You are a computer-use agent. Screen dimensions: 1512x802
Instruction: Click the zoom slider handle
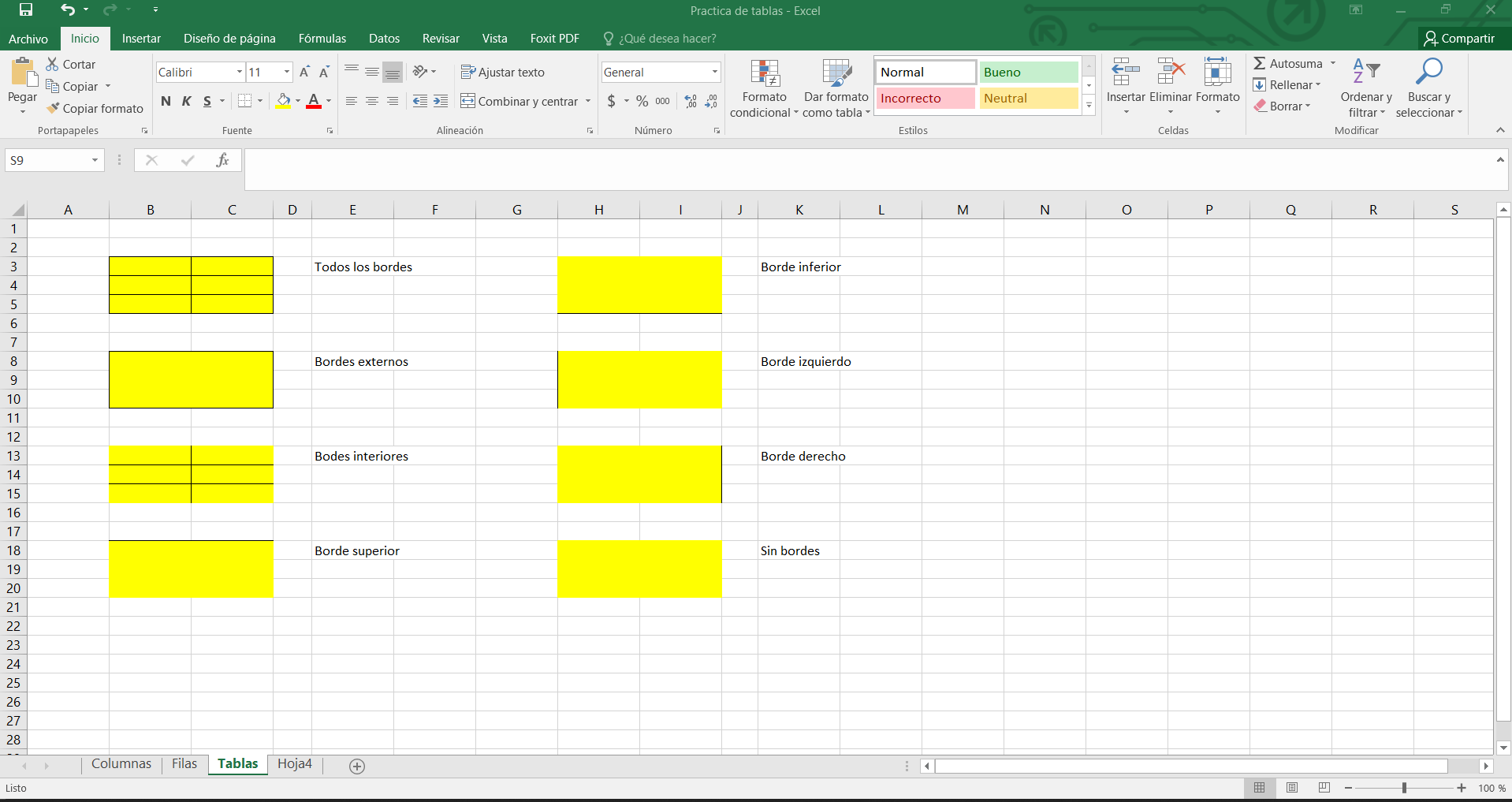click(x=1404, y=788)
